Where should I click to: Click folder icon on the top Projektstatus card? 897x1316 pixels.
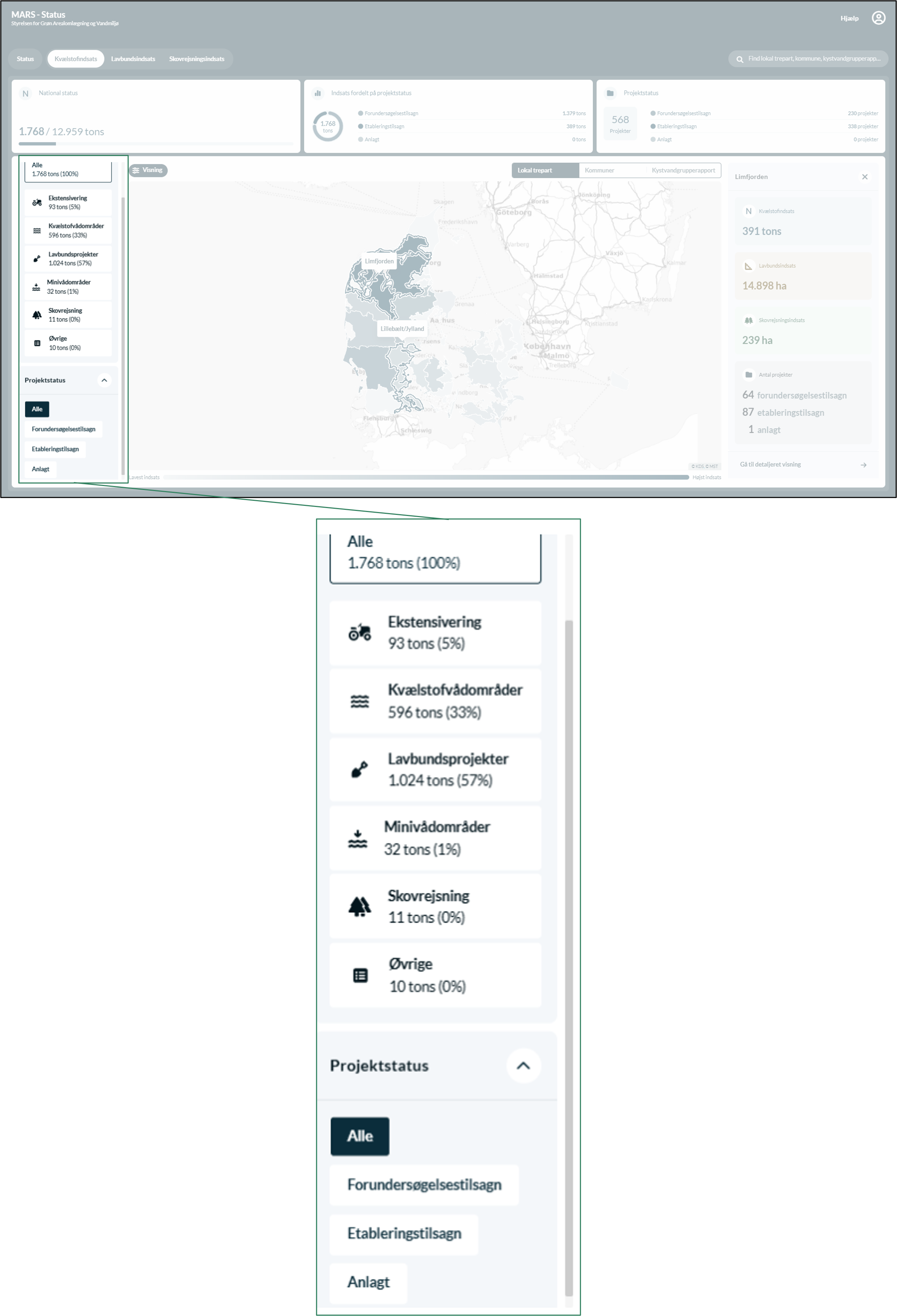point(610,94)
